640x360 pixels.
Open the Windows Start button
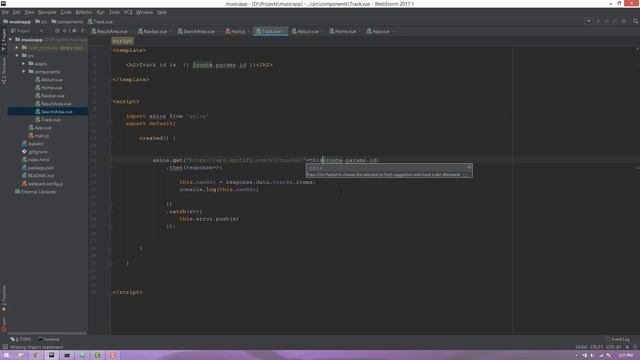[6, 355]
